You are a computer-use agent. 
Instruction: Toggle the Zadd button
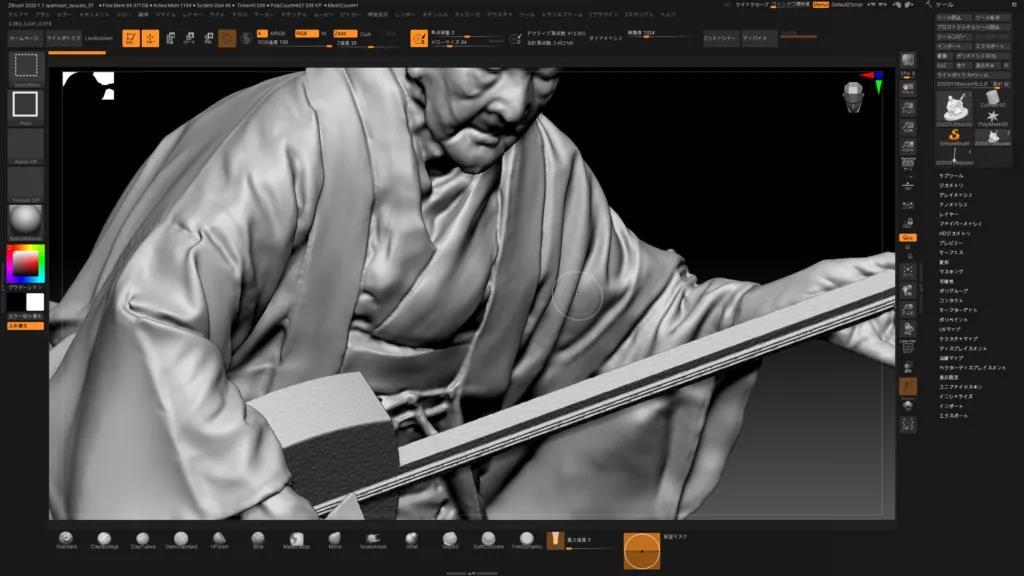[345, 33]
